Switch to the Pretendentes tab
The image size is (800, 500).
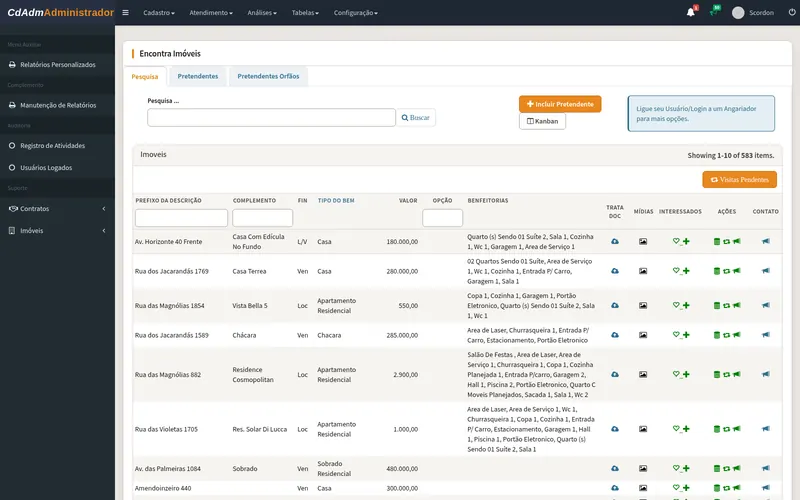197,77
